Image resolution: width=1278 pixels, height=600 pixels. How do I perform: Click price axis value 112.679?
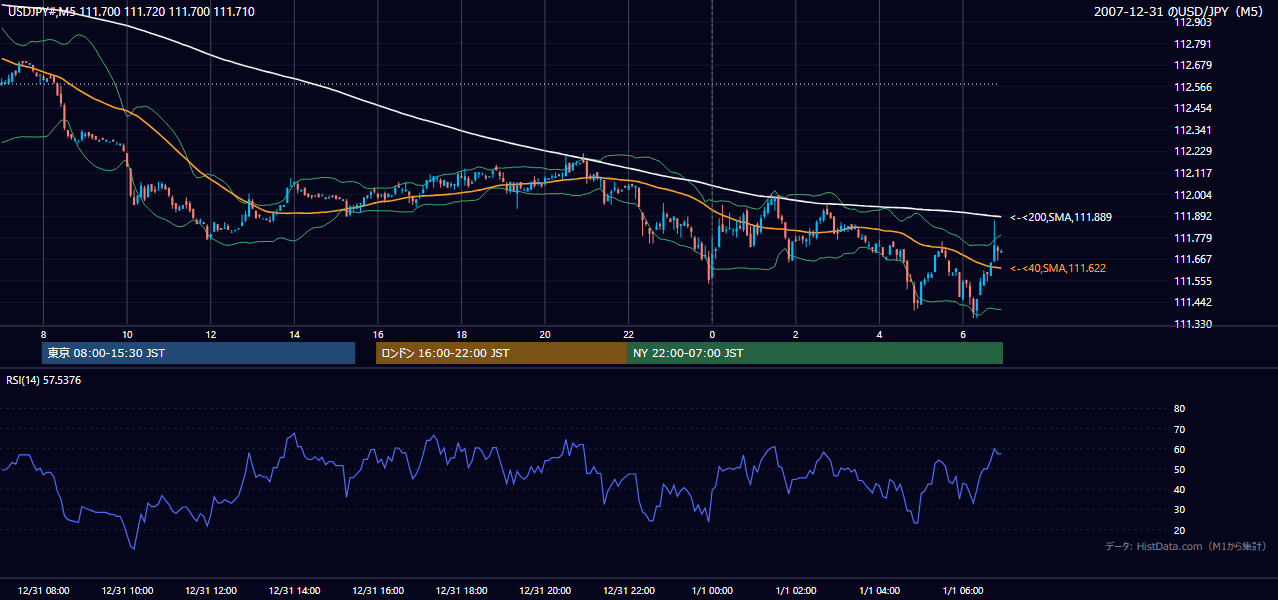click(x=1193, y=65)
